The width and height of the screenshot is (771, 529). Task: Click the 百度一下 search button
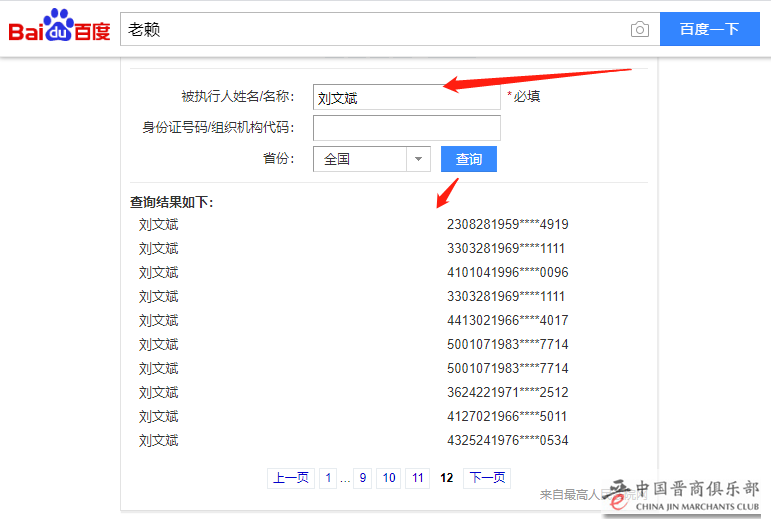click(x=709, y=29)
